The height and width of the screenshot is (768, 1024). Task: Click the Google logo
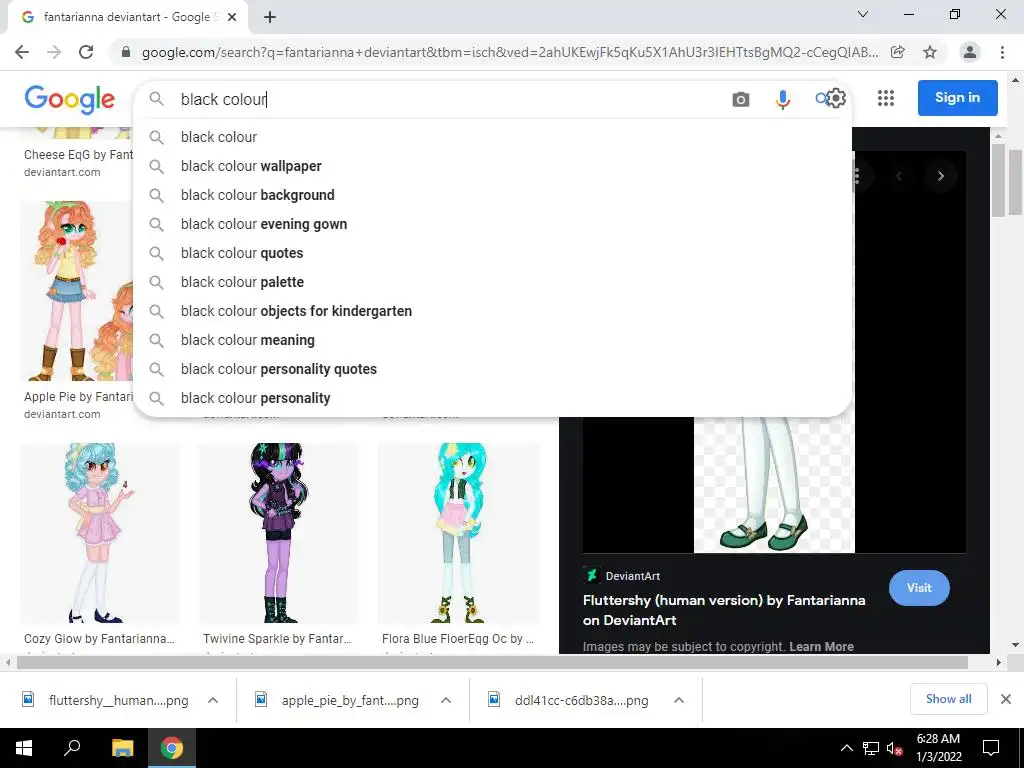pos(69,99)
